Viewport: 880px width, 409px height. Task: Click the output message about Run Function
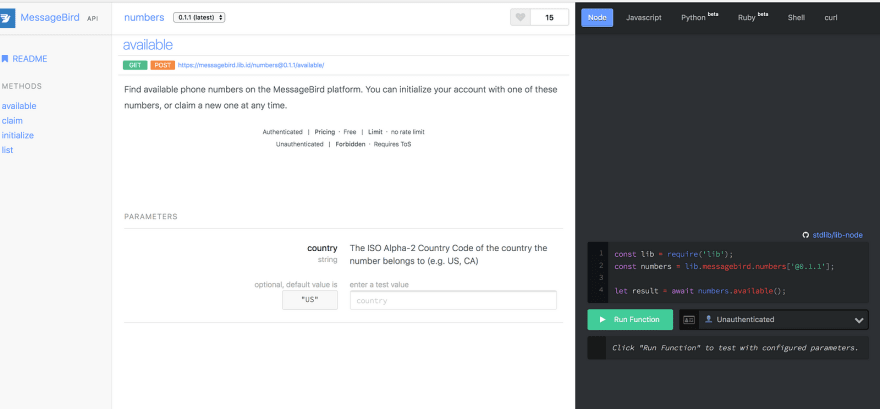(x=735, y=348)
